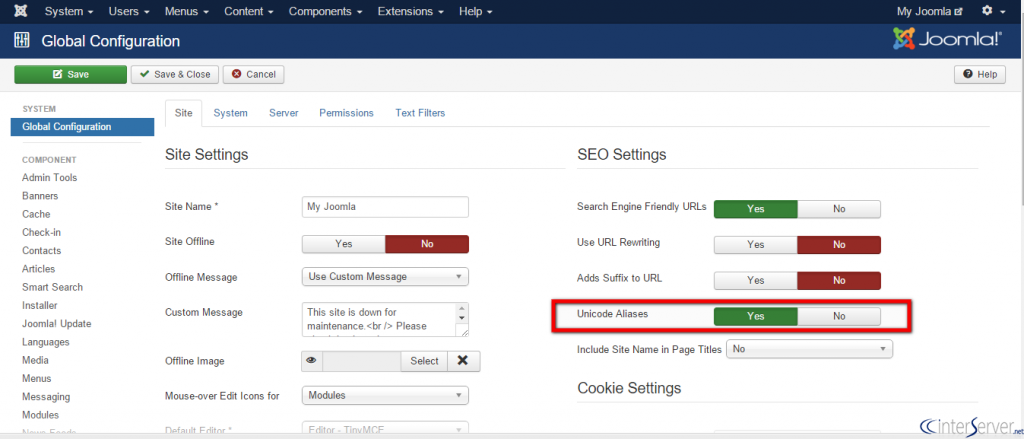Set Adds Suffix to URL to No
This screenshot has width=1024, height=439.
pos(839,281)
